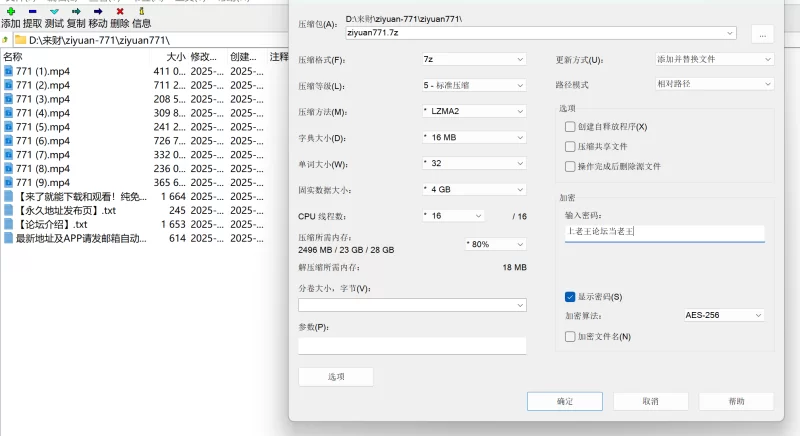This screenshot has height=436, width=800.
Task: Sort by 修改 date column header
Action: pyautogui.click(x=204, y=57)
